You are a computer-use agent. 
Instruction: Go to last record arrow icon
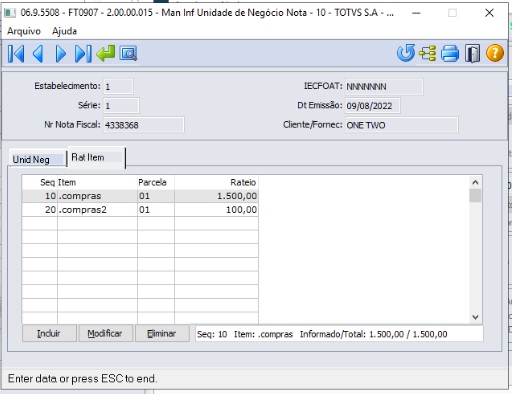pos(83,54)
